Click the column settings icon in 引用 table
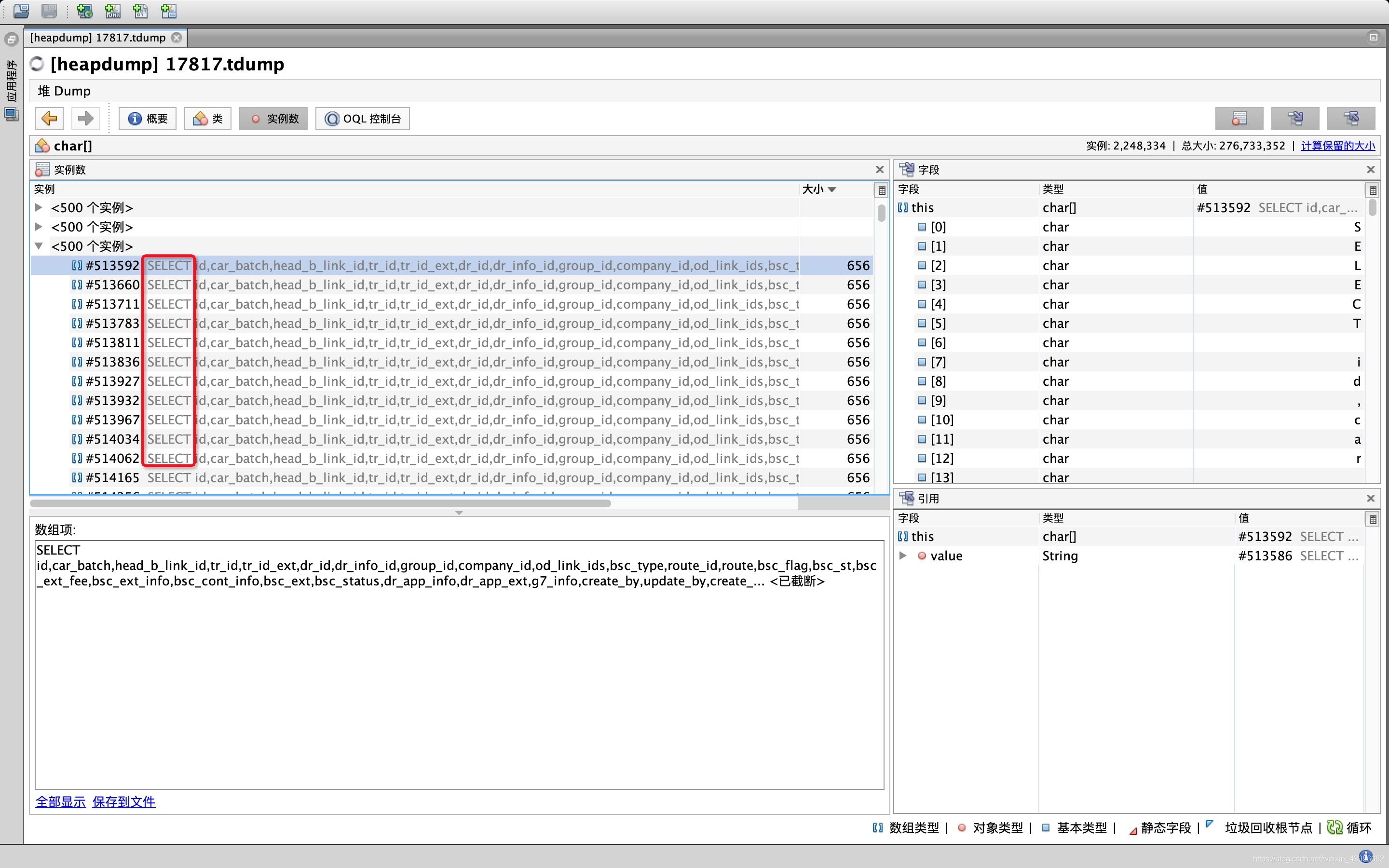 [x=1372, y=519]
